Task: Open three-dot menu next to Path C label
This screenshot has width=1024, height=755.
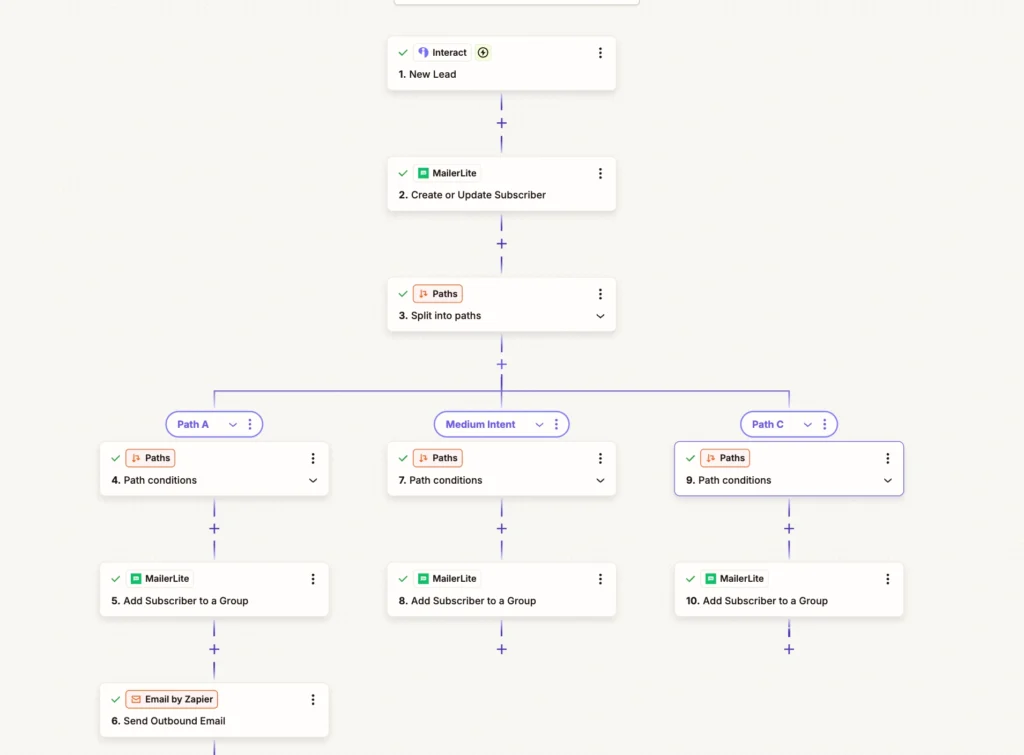Action: tap(825, 425)
